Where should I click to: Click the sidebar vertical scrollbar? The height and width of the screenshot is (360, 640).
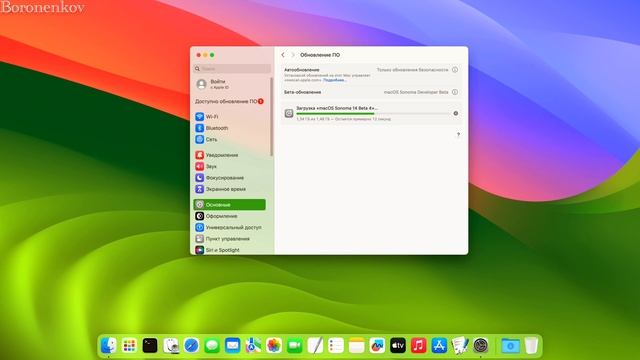click(x=271, y=116)
